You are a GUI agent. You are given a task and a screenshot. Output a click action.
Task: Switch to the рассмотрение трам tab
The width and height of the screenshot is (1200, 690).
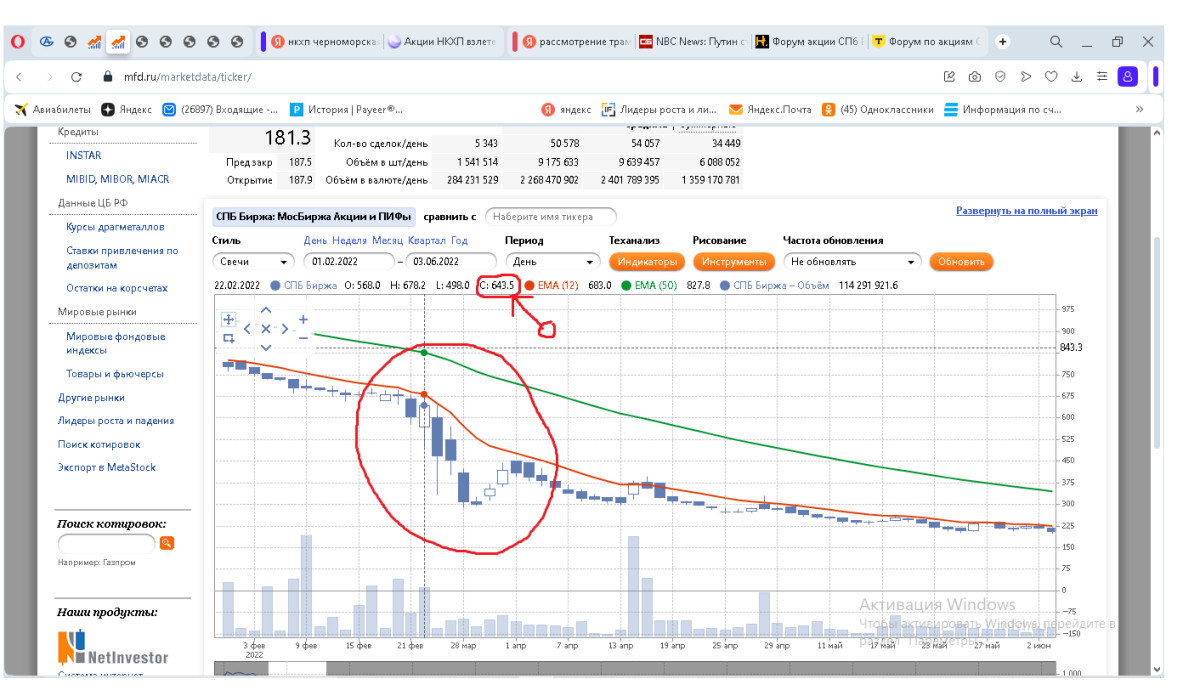576,42
